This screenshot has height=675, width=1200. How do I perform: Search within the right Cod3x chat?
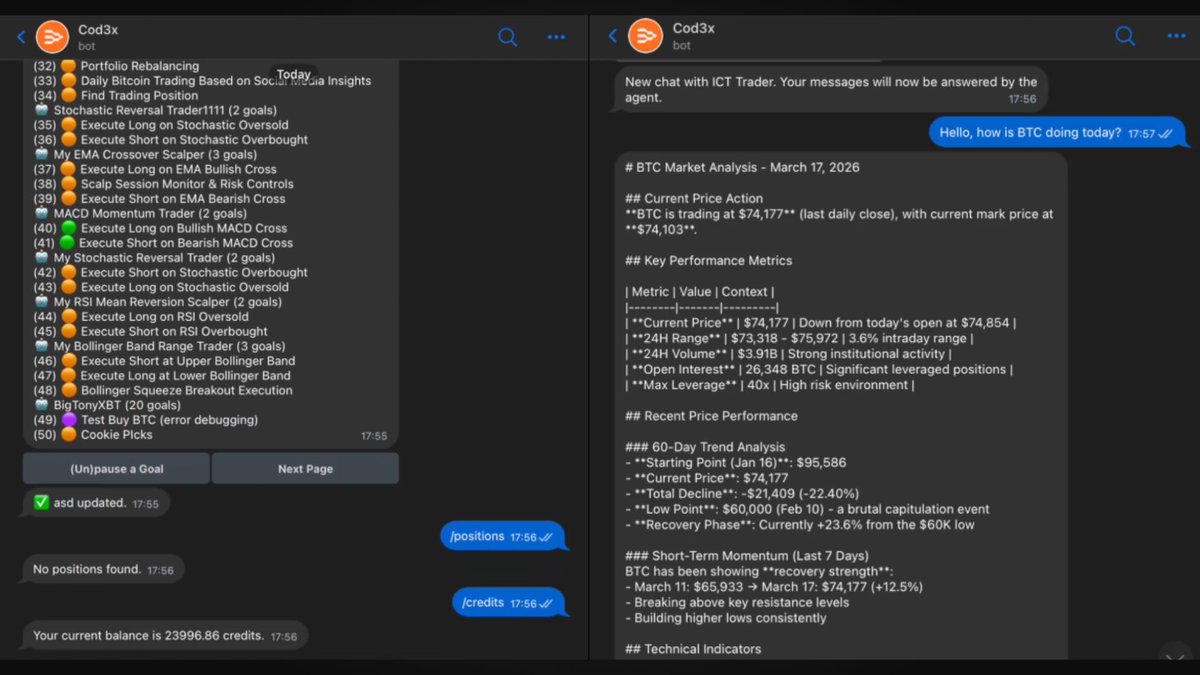[1125, 37]
